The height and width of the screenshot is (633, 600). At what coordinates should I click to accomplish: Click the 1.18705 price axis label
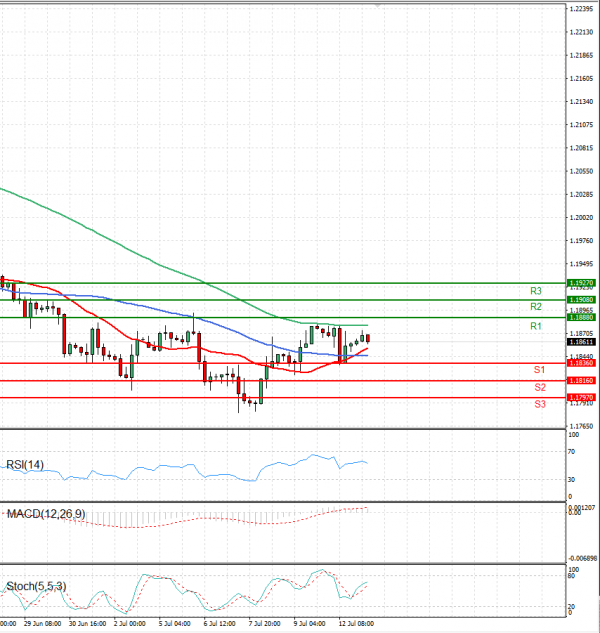click(x=581, y=333)
